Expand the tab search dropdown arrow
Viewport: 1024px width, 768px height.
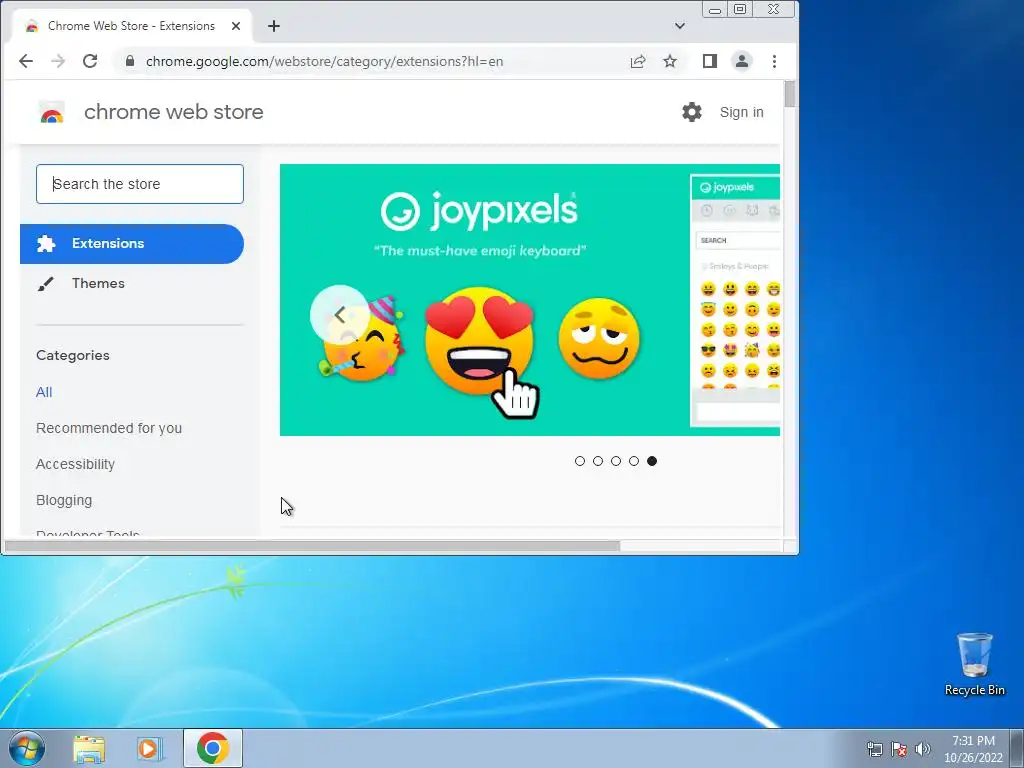[x=680, y=26]
